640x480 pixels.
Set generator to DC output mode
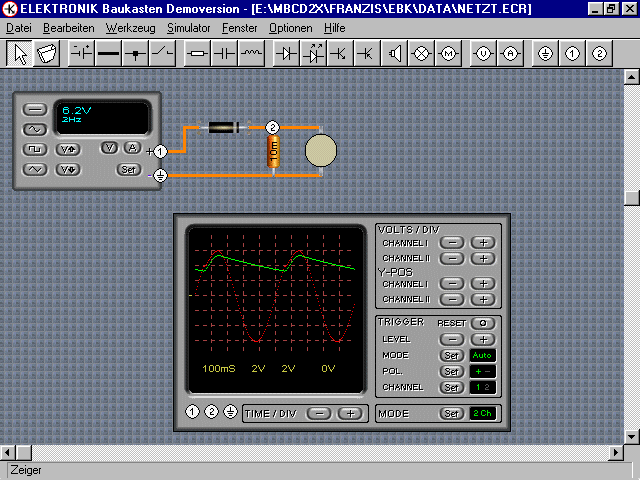(x=35, y=109)
